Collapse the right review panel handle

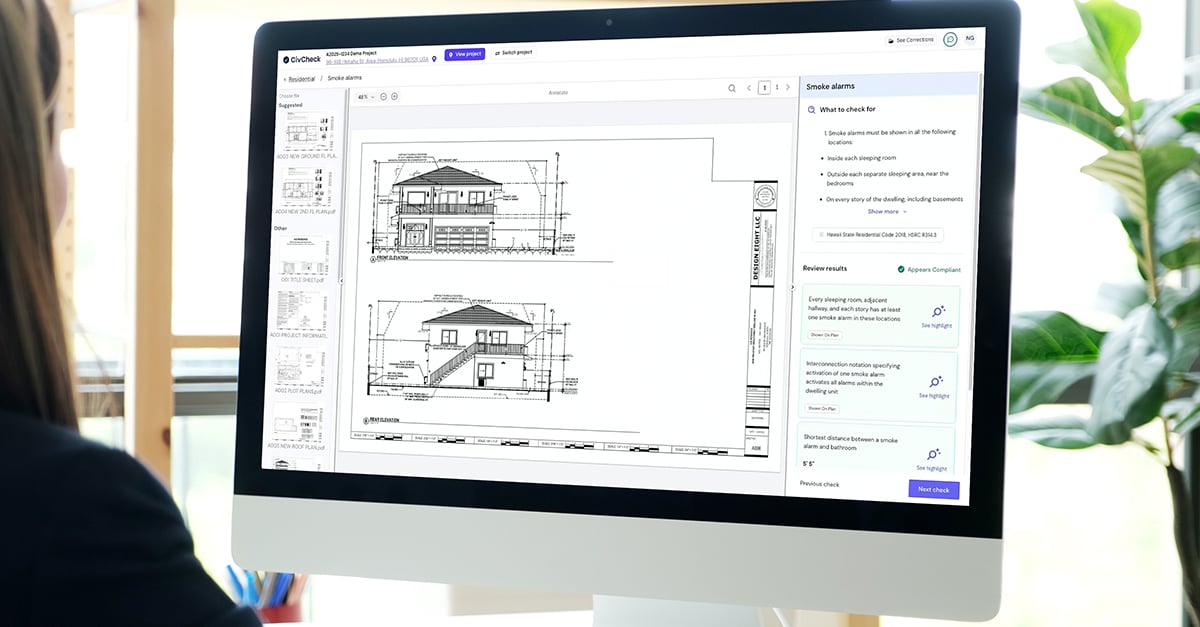click(x=793, y=288)
